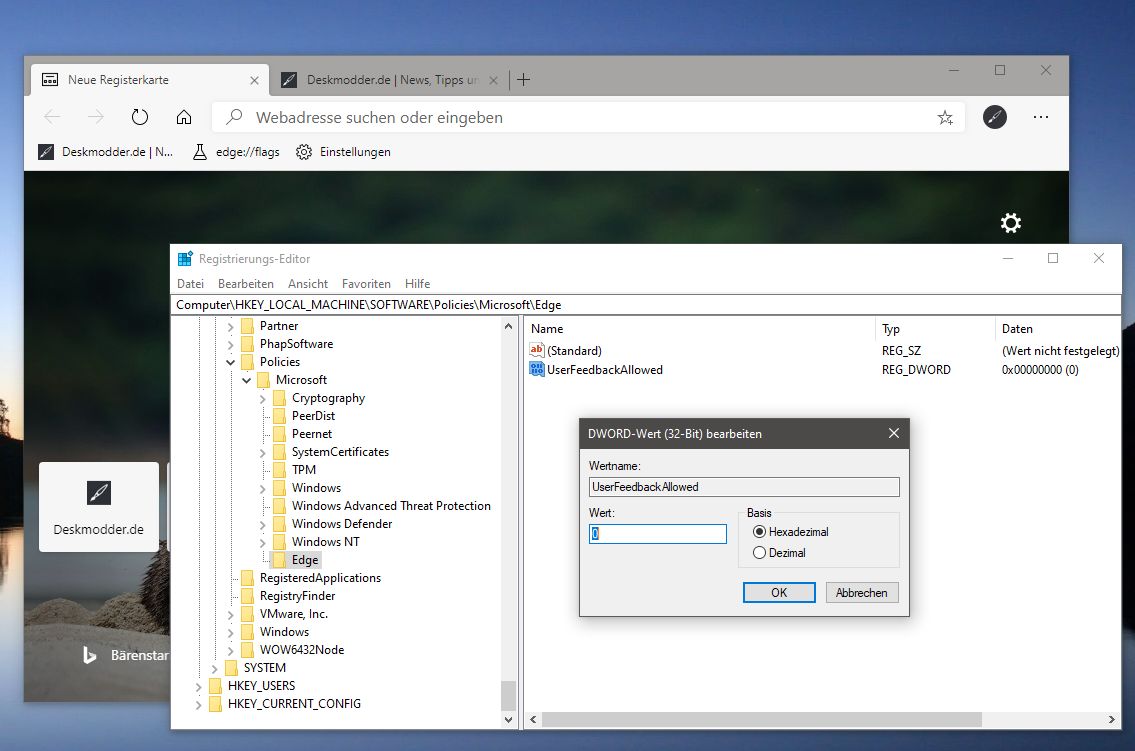Select the VMware, Inc. tree item
The image size is (1135, 751).
pos(294,614)
